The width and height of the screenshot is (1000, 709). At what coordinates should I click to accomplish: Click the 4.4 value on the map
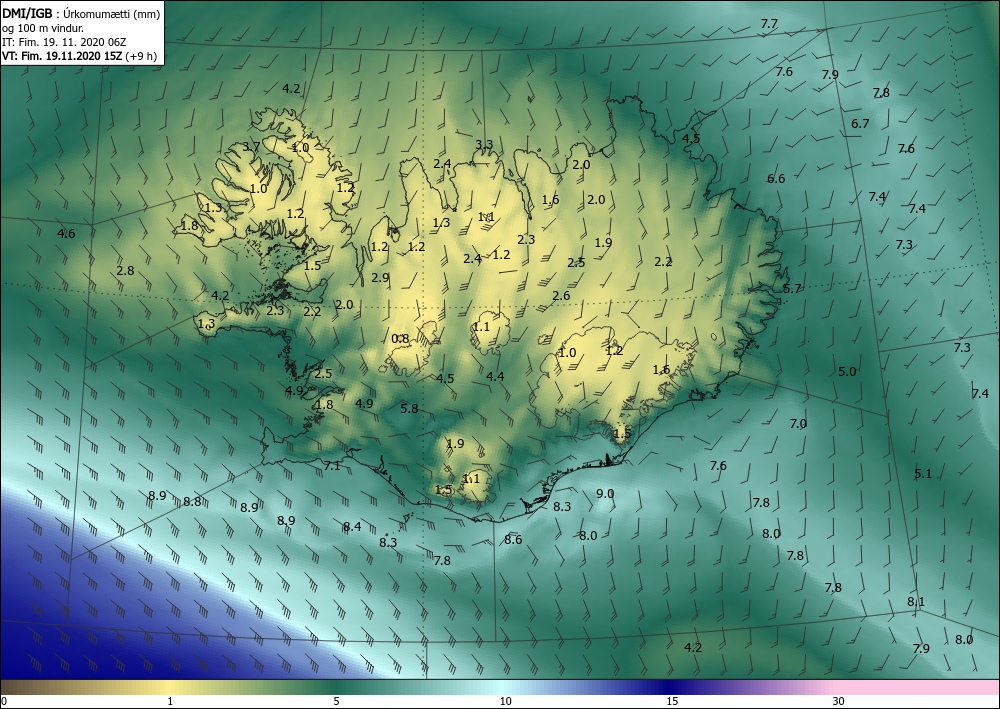(496, 376)
